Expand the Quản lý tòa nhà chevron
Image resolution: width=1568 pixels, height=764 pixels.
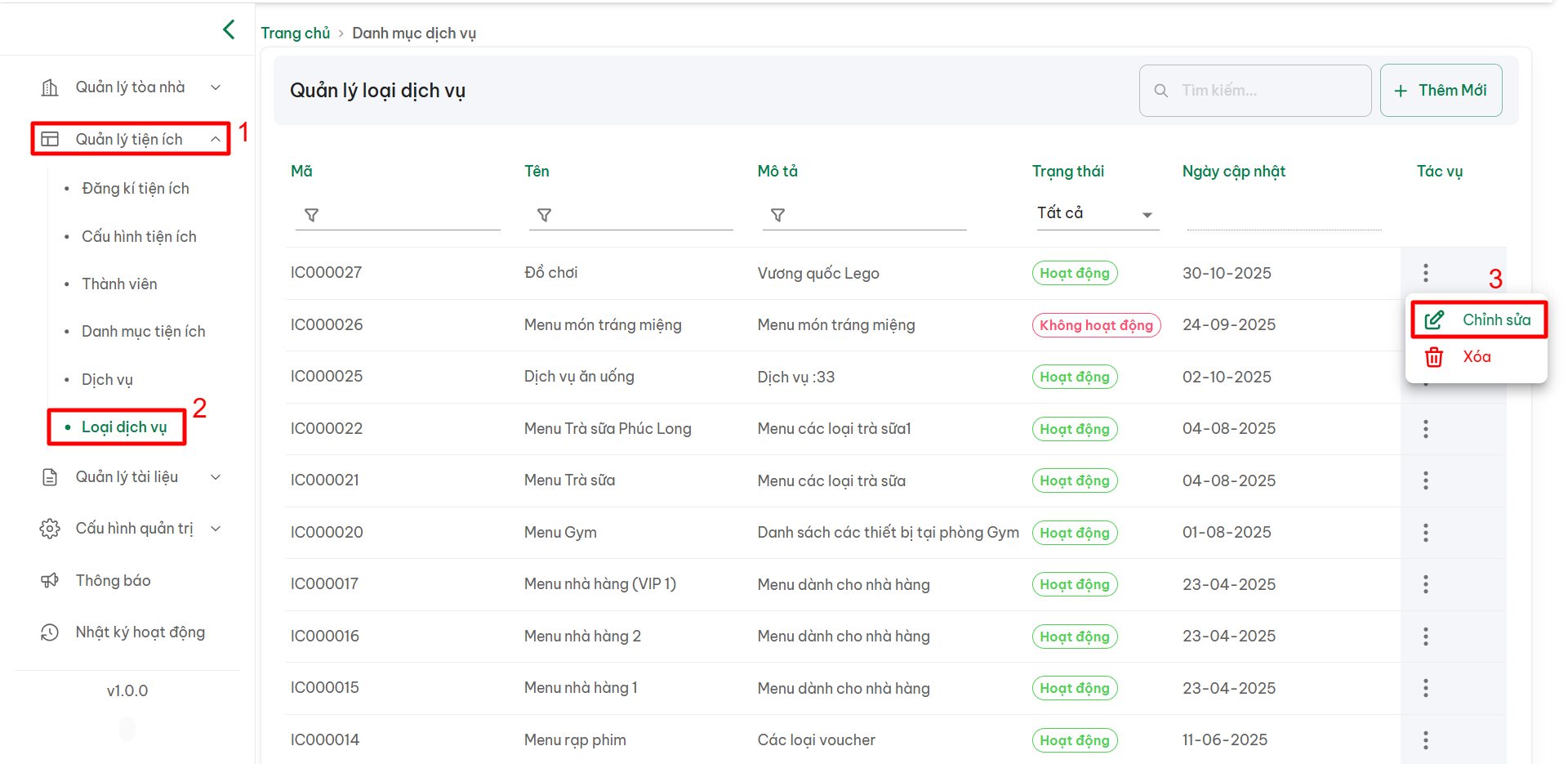pyautogui.click(x=216, y=87)
